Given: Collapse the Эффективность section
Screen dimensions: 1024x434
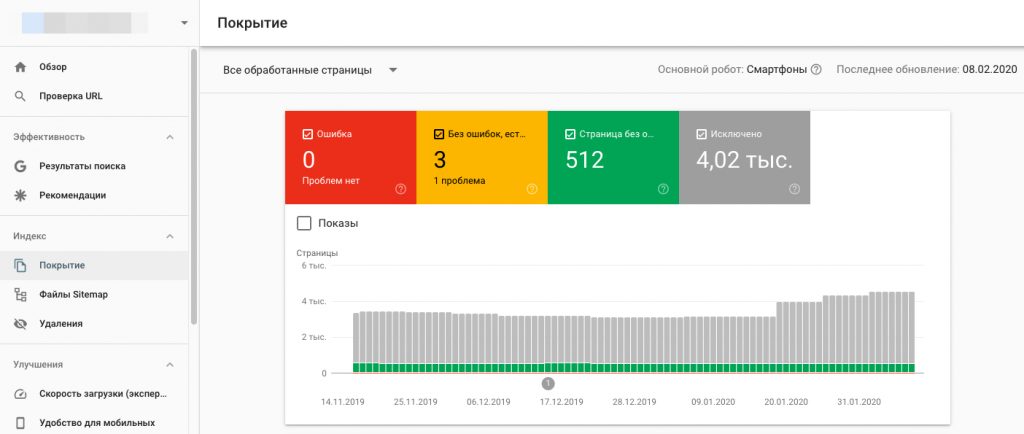Looking at the screenshot, I should click(x=170, y=137).
